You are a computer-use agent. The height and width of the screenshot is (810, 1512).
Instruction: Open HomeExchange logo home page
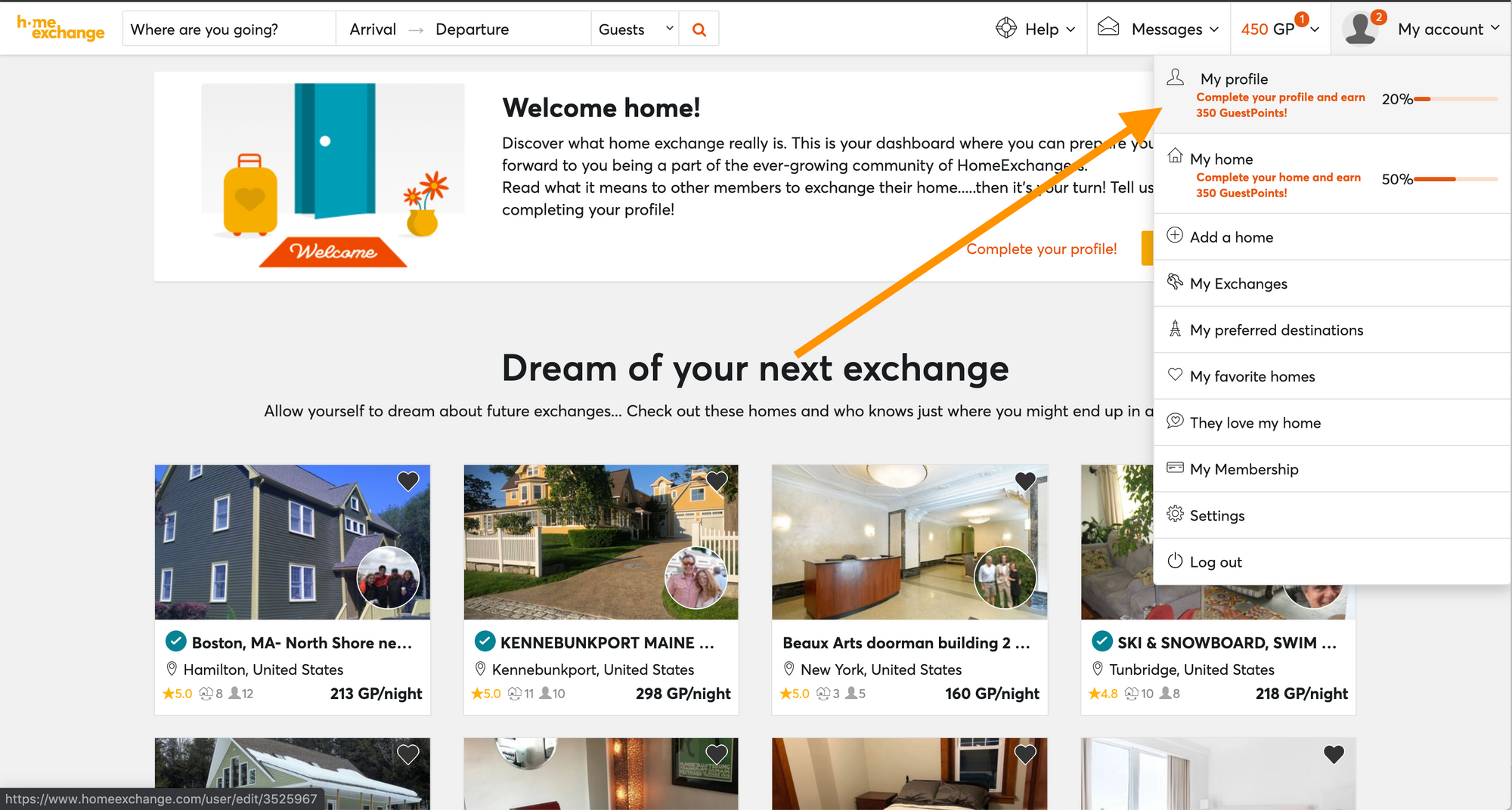[60, 28]
